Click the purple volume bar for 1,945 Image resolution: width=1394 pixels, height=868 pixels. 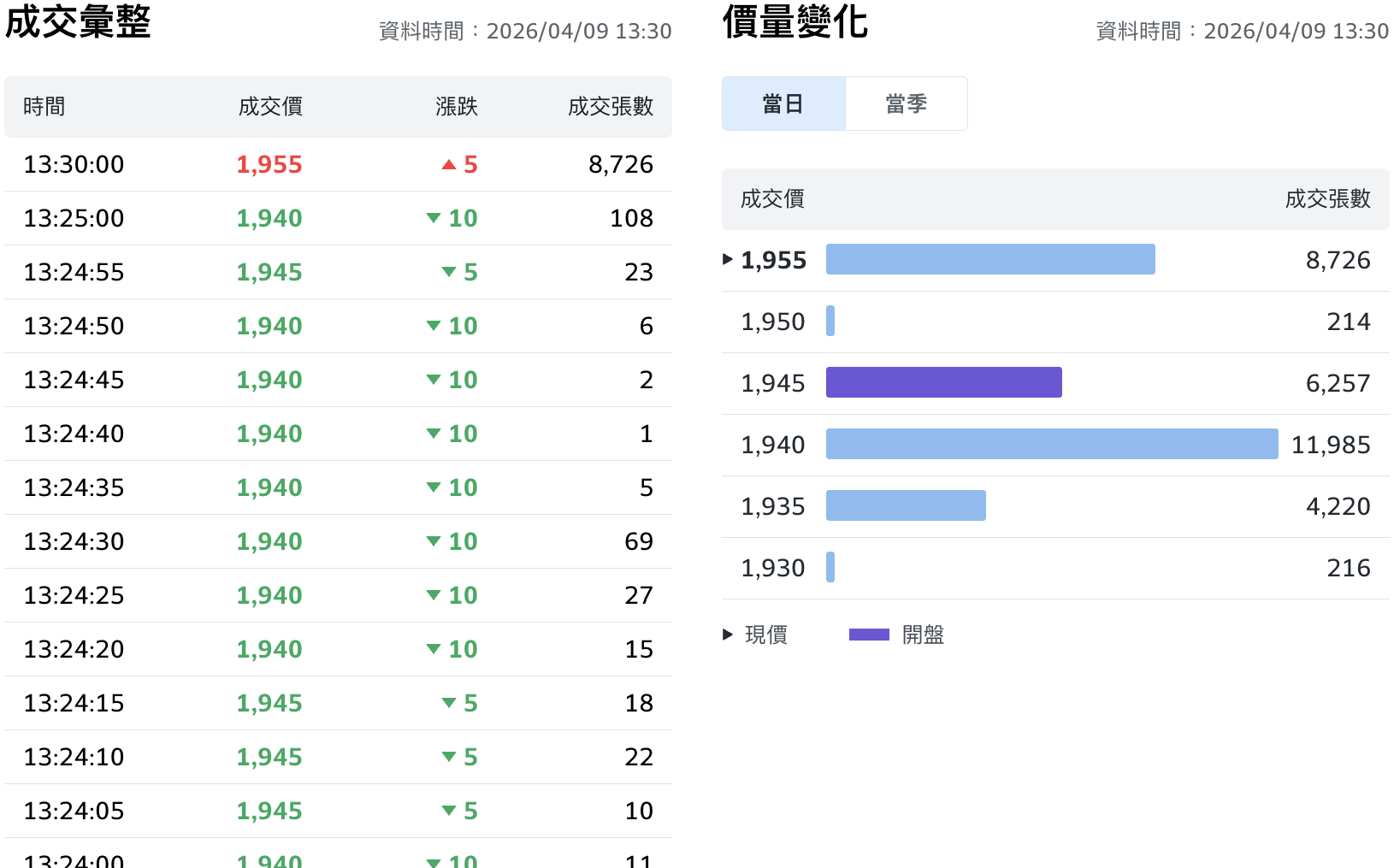943,382
